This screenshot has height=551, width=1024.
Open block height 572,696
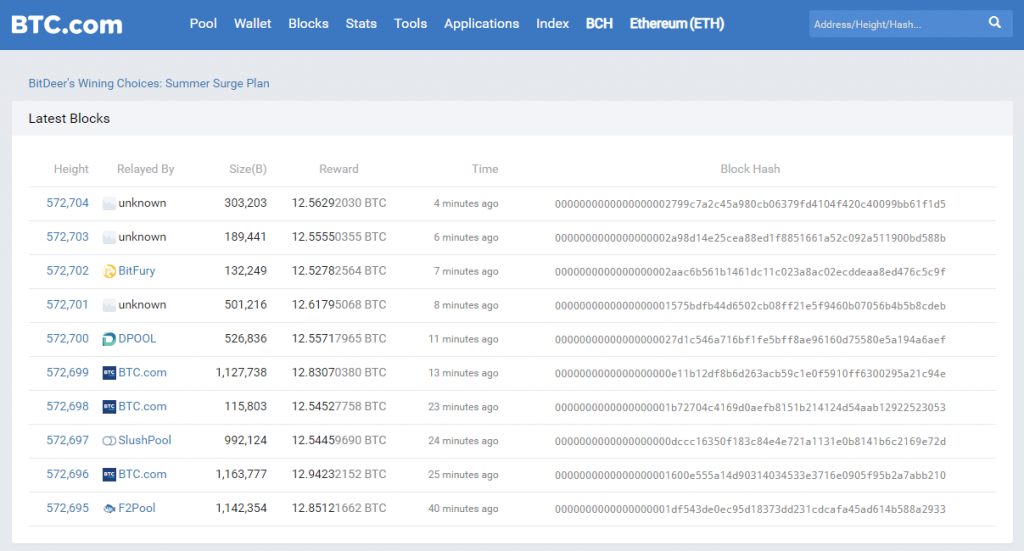pyautogui.click(x=67, y=475)
